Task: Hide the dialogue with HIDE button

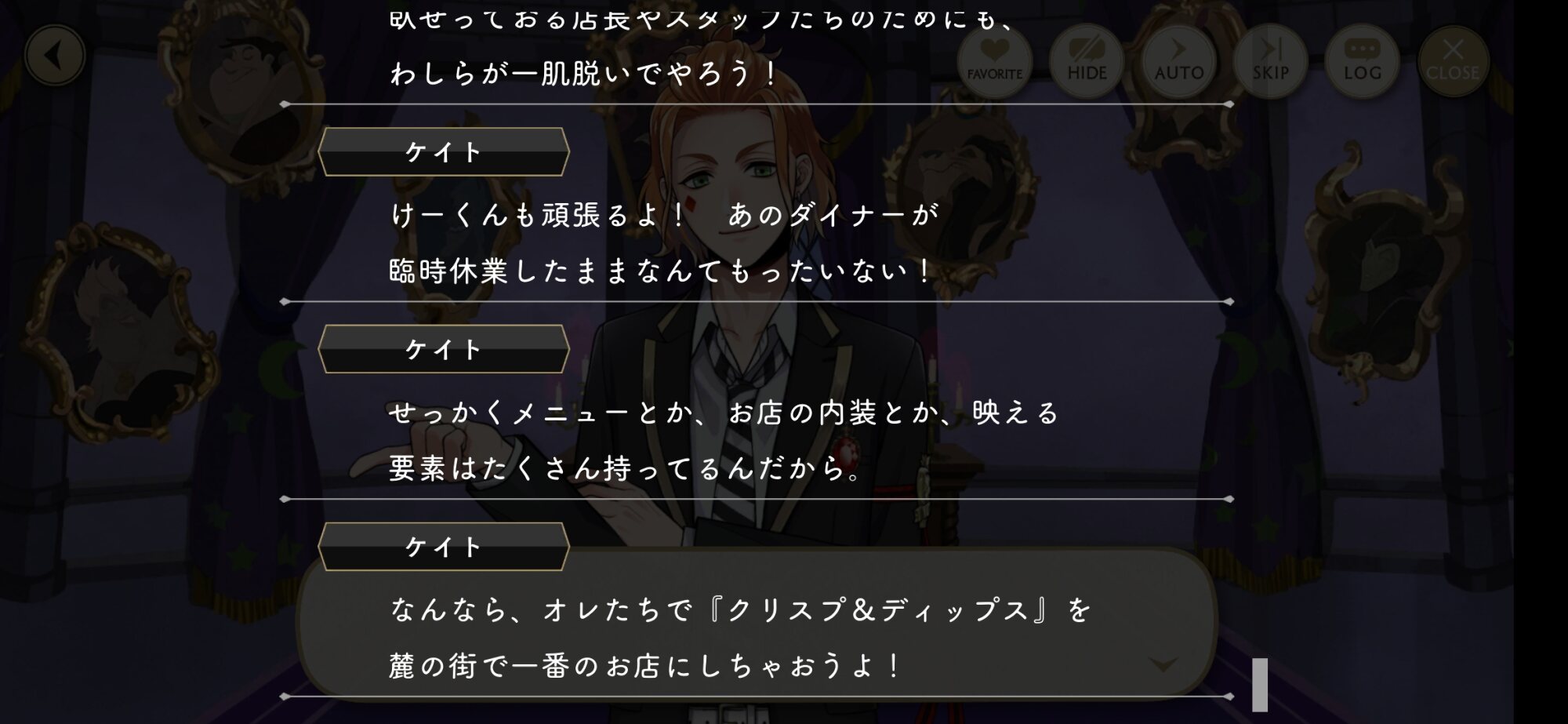Action: click(1087, 61)
